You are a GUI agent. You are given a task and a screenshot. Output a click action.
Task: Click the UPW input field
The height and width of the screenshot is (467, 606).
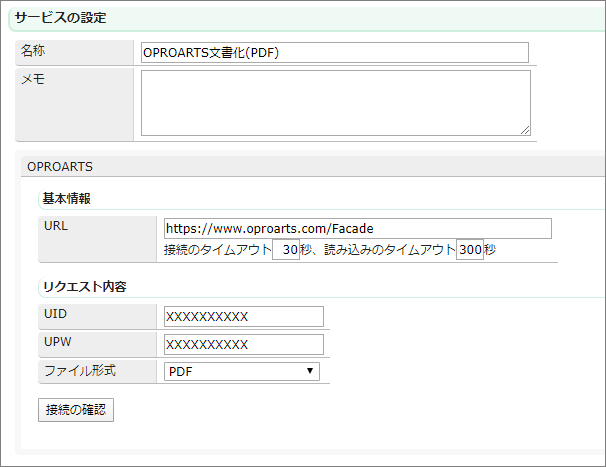(243, 345)
